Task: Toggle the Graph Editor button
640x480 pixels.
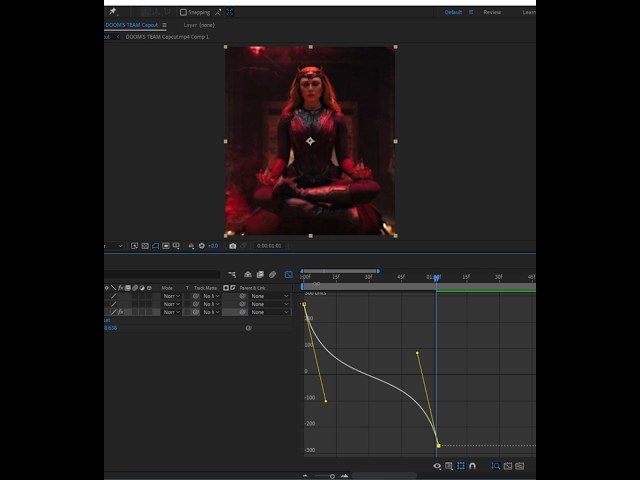Action: tap(289, 274)
